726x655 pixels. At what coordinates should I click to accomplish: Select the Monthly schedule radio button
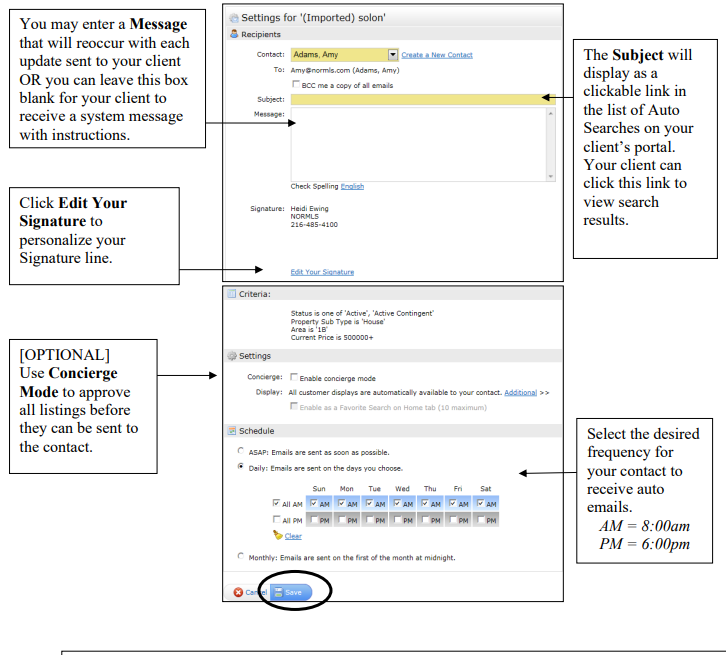[x=240, y=556]
